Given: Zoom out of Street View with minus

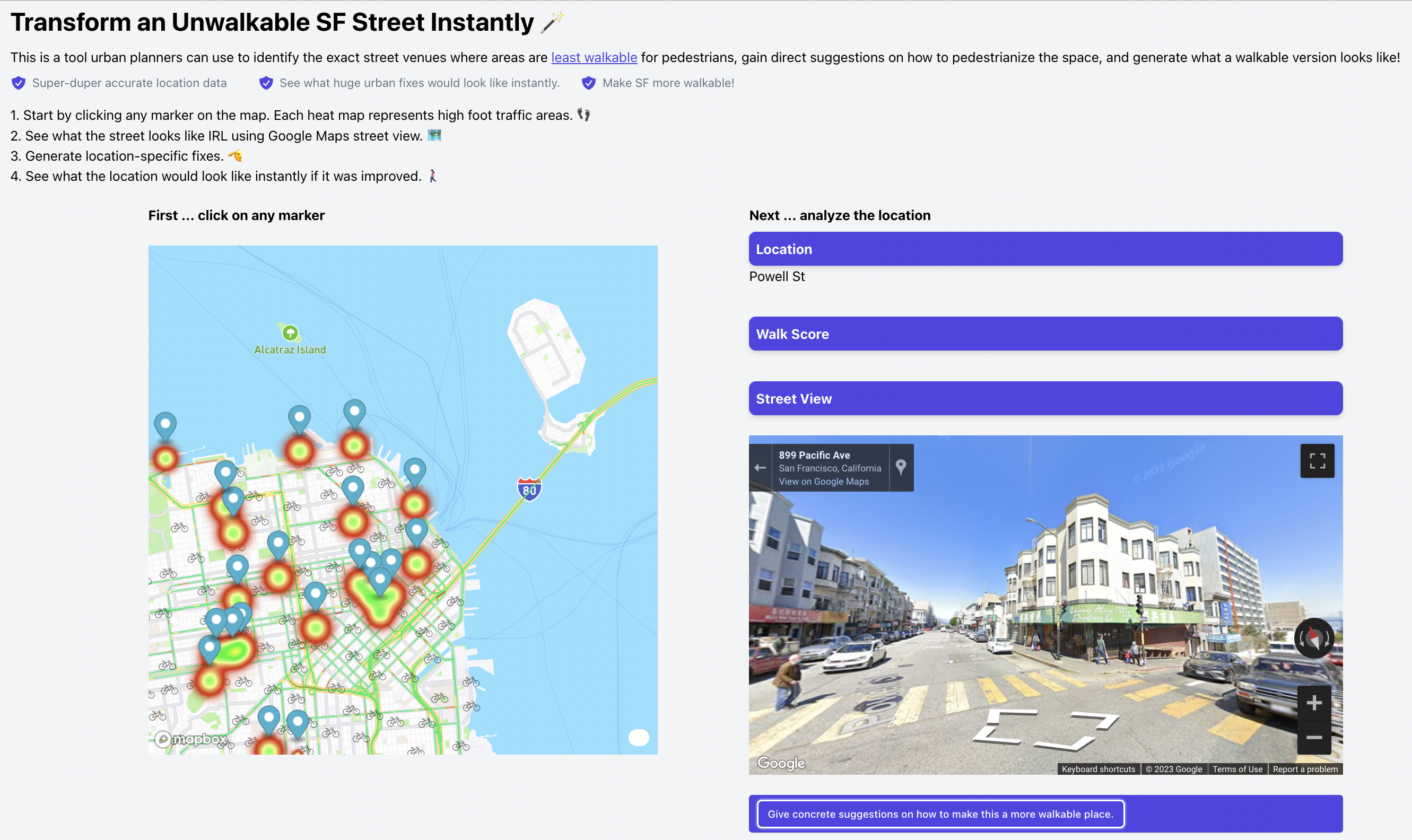Looking at the screenshot, I should point(1313,738).
